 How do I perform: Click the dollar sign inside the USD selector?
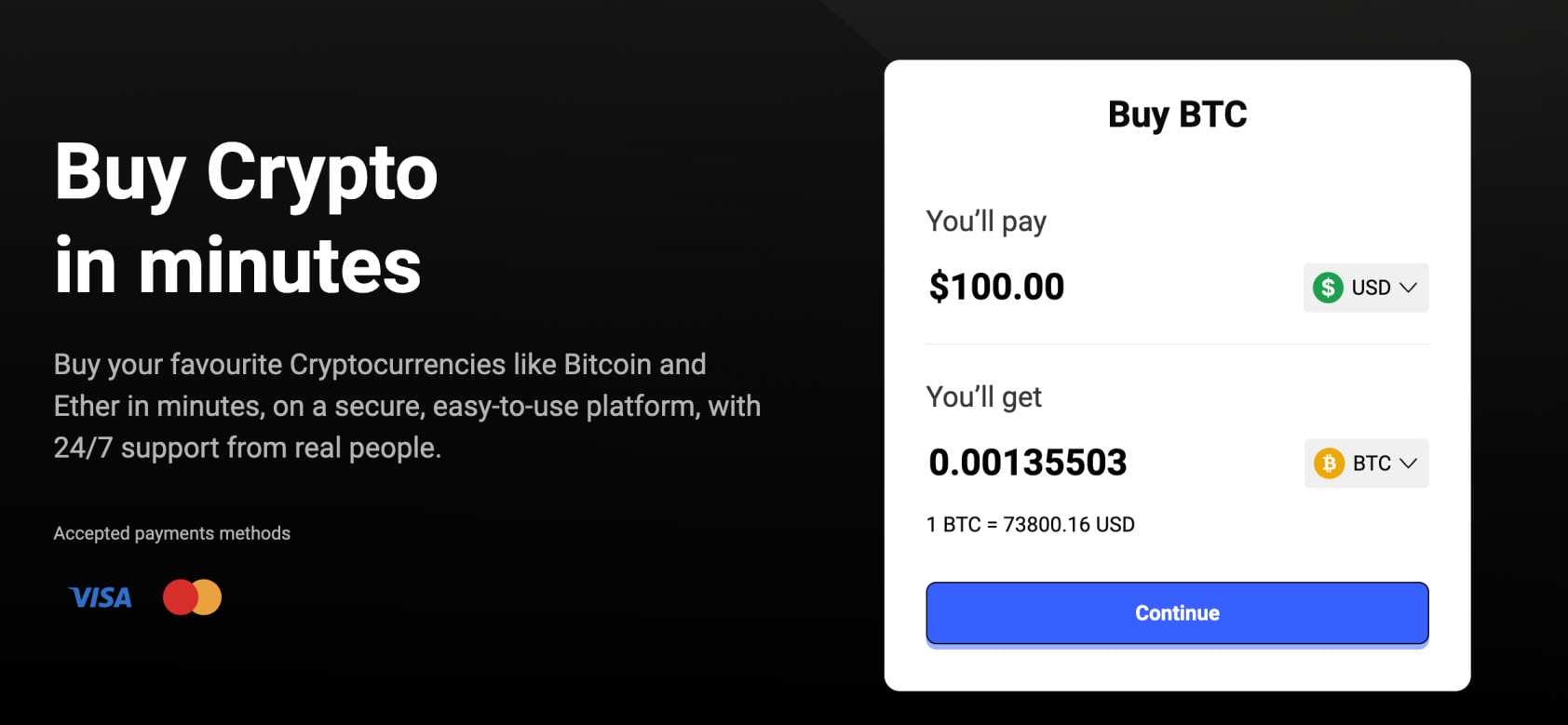pyautogui.click(x=1328, y=288)
